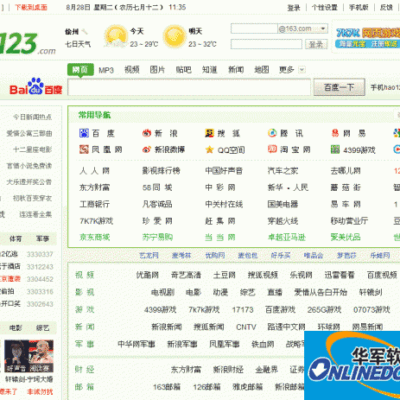
Task: Open the @163.com mail domain dropdown
Action: (322, 29)
